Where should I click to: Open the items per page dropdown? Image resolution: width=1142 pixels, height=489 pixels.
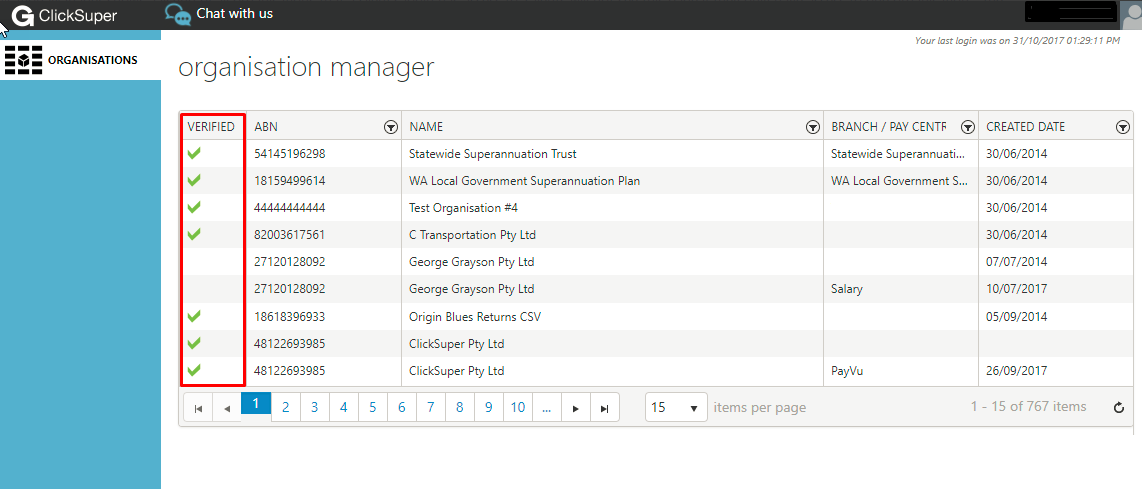point(676,407)
